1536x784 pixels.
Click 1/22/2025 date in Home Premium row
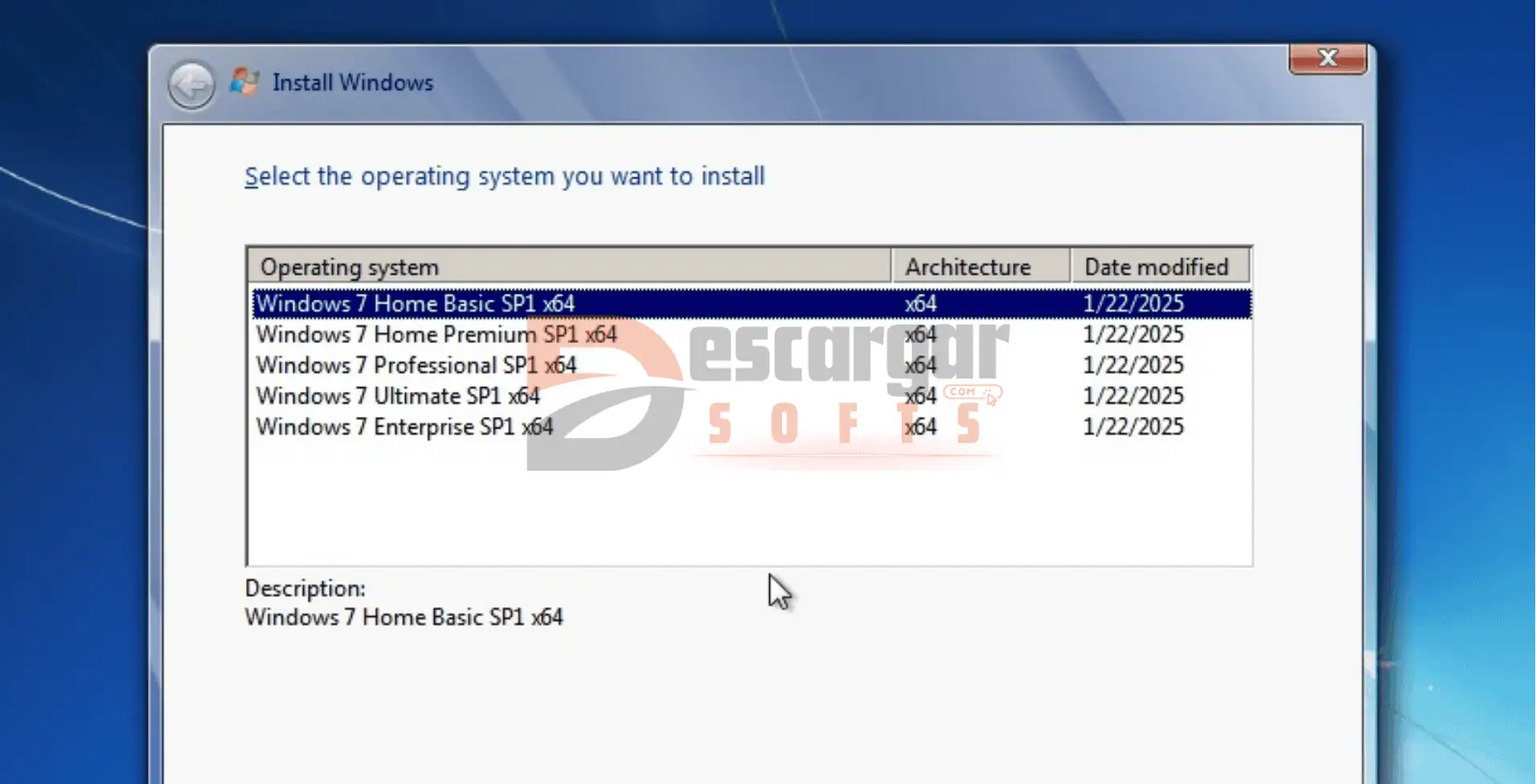1133,334
